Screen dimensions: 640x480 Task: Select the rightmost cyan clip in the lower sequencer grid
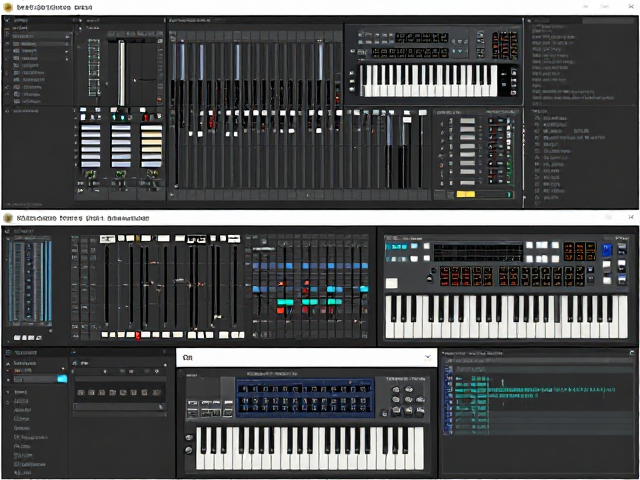363,289
